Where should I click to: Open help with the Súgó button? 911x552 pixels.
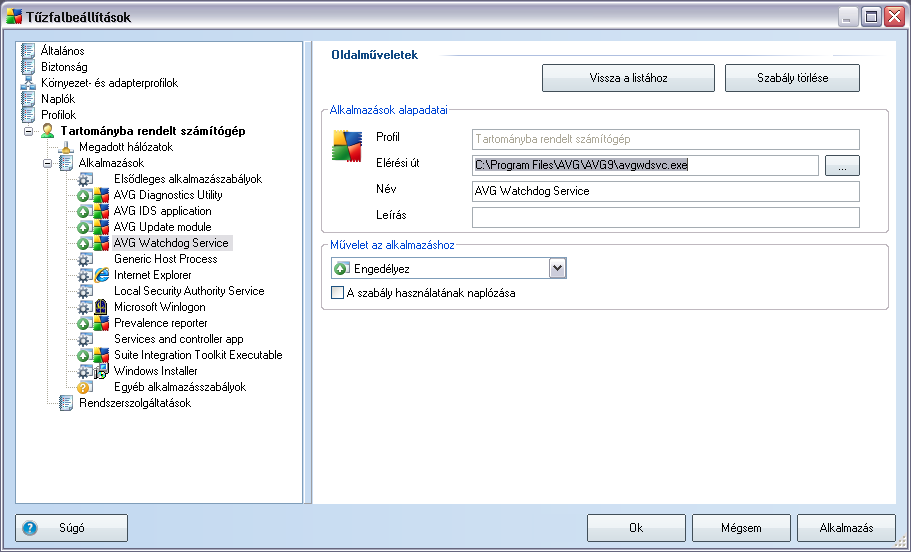[x=71, y=528]
